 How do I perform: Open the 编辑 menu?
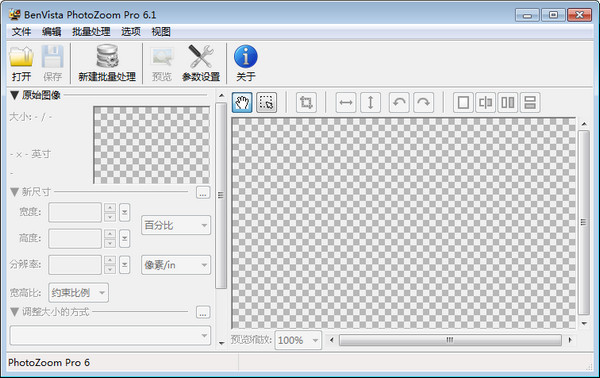(52, 32)
